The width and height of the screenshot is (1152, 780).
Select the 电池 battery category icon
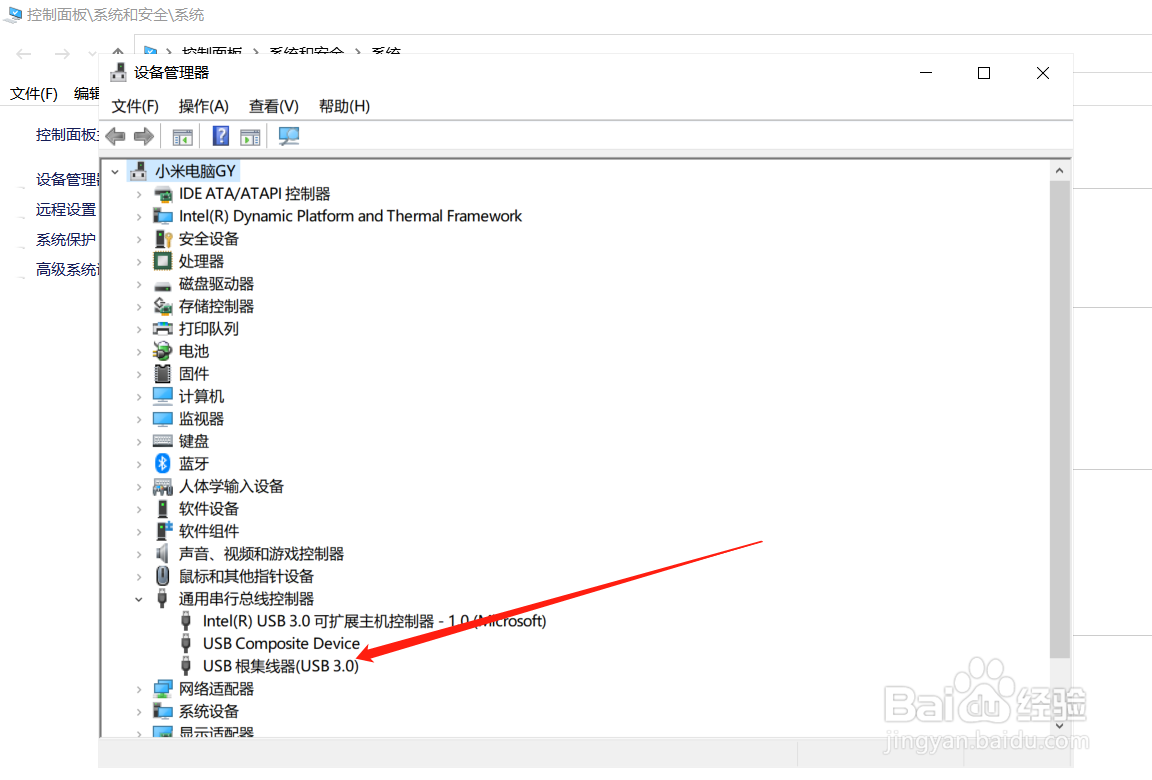(x=161, y=350)
